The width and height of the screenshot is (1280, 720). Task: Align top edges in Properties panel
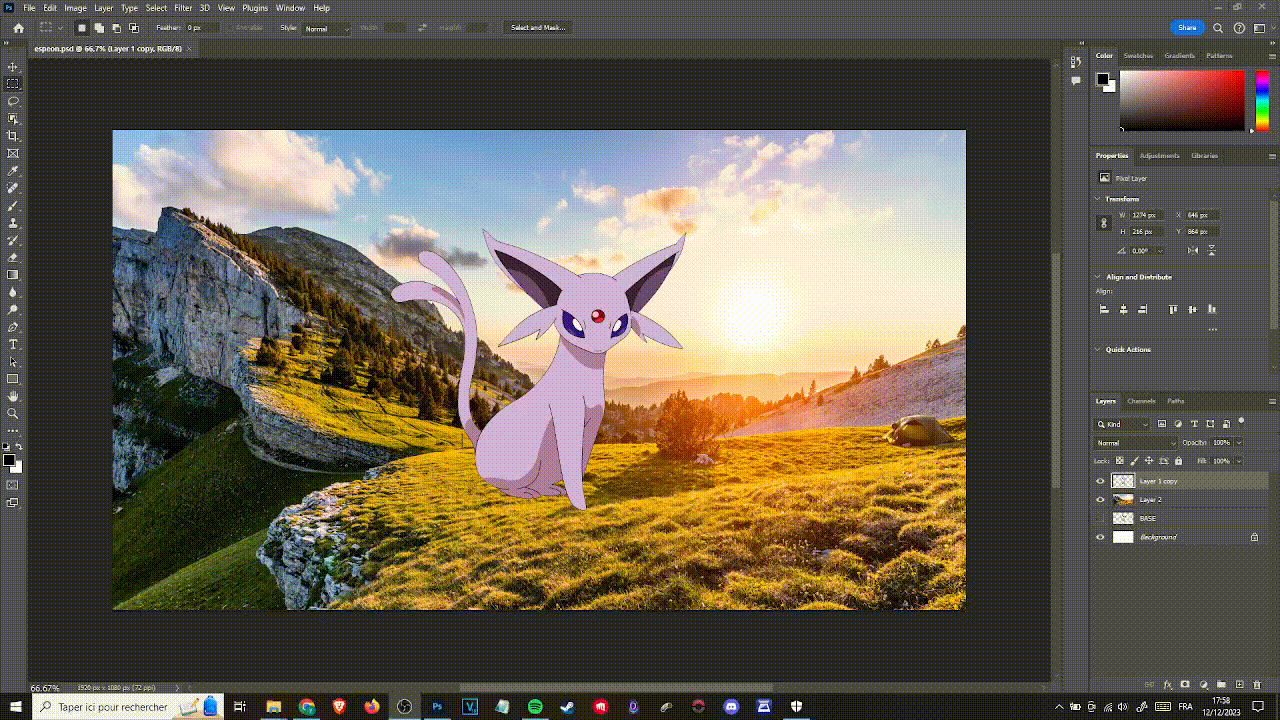[1173, 309]
